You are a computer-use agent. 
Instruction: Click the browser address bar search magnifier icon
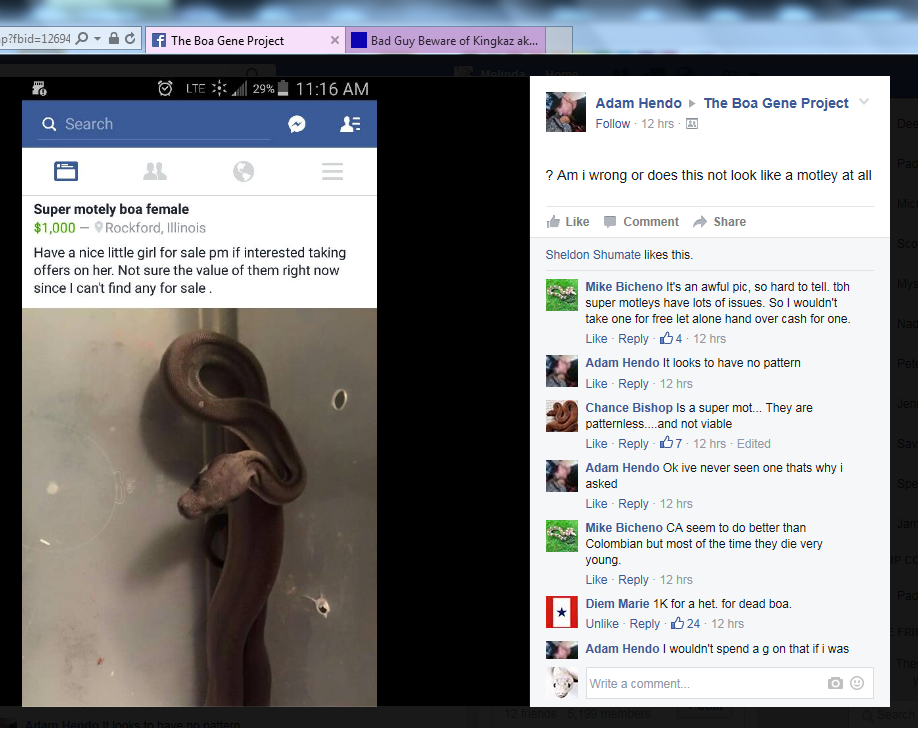tap(82, 39)
